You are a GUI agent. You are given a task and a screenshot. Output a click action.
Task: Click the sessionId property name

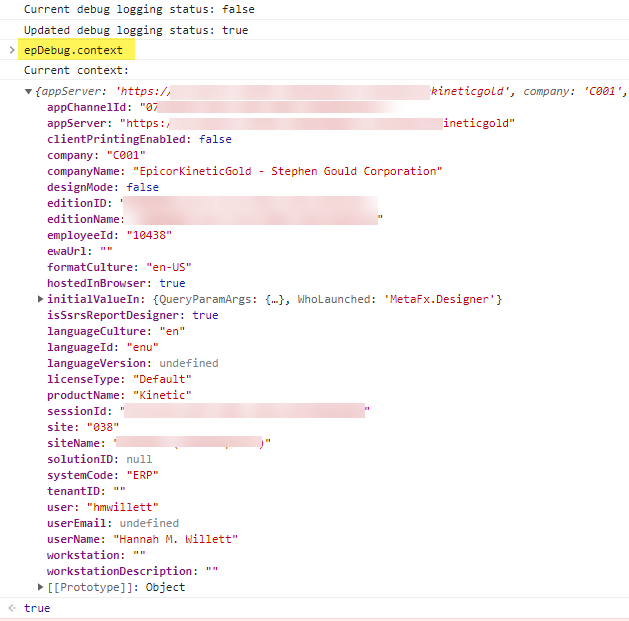(x=79, y=411)
